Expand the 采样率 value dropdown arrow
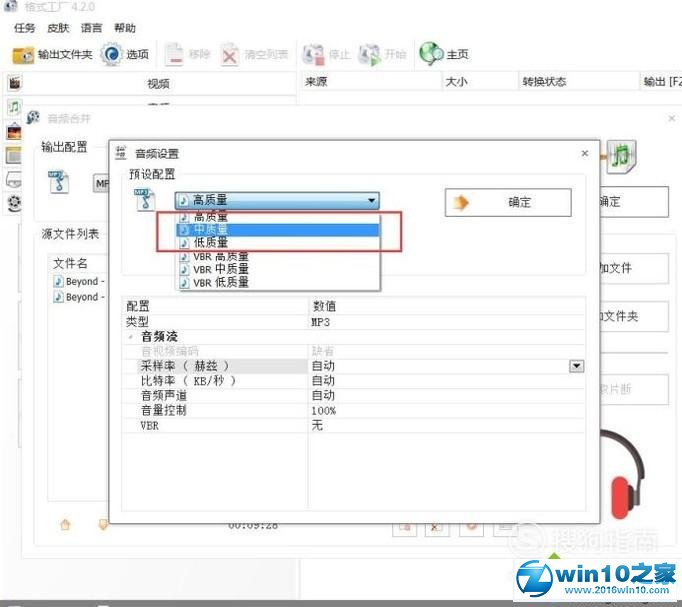682x607 pixels. tap(576, 366)
